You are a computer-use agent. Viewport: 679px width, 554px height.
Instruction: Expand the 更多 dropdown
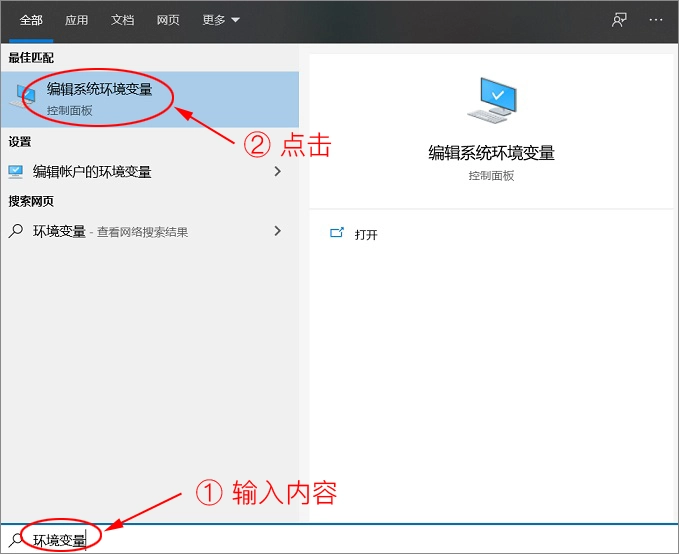tap(221, 20)
